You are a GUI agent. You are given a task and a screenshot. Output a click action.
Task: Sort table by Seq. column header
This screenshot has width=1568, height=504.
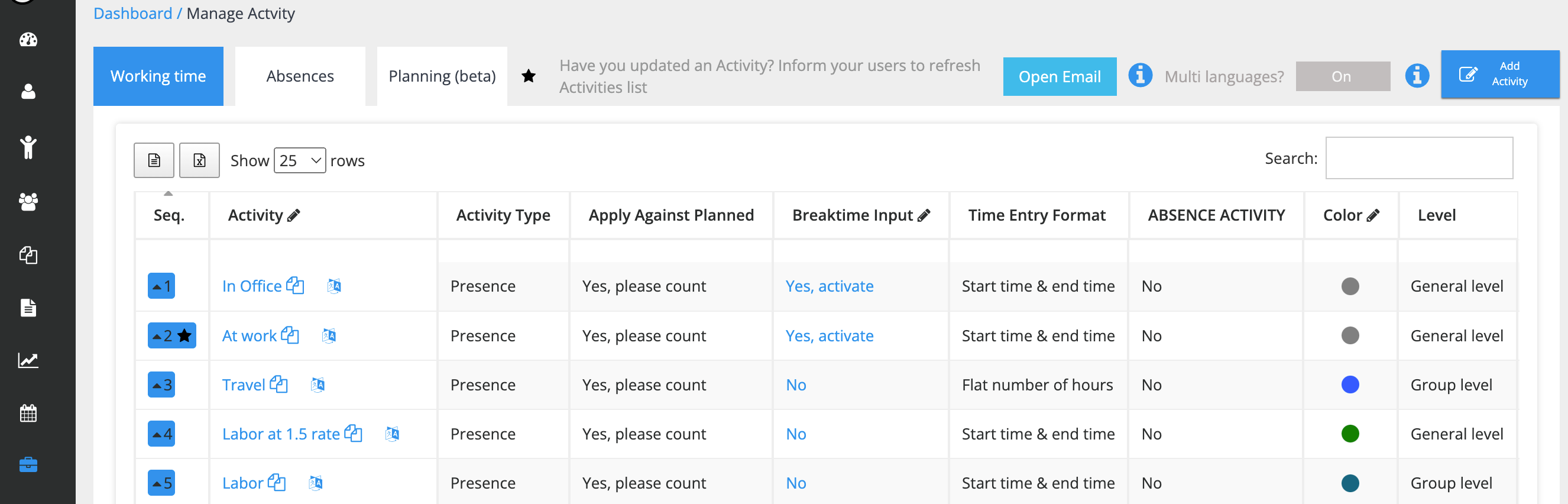pos(169,215)
